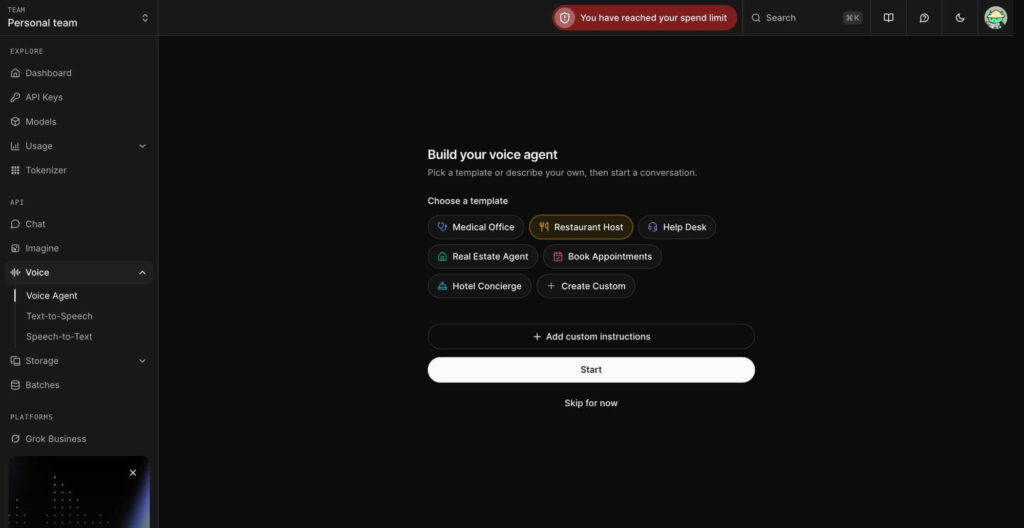This screenshot has height=528, width=1024.
Task: Click Skip for now link
Action: coord(591,403)
